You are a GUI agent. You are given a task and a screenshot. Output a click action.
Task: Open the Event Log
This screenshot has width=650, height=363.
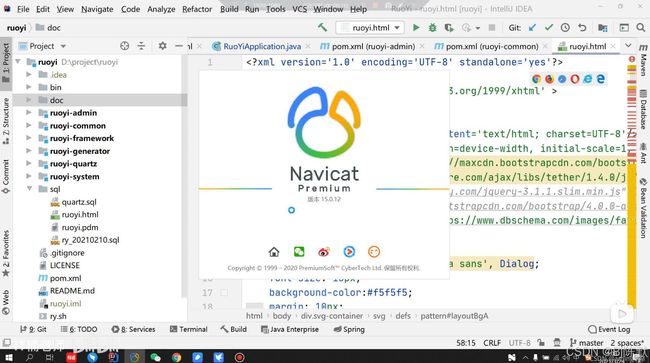point(609,329)
